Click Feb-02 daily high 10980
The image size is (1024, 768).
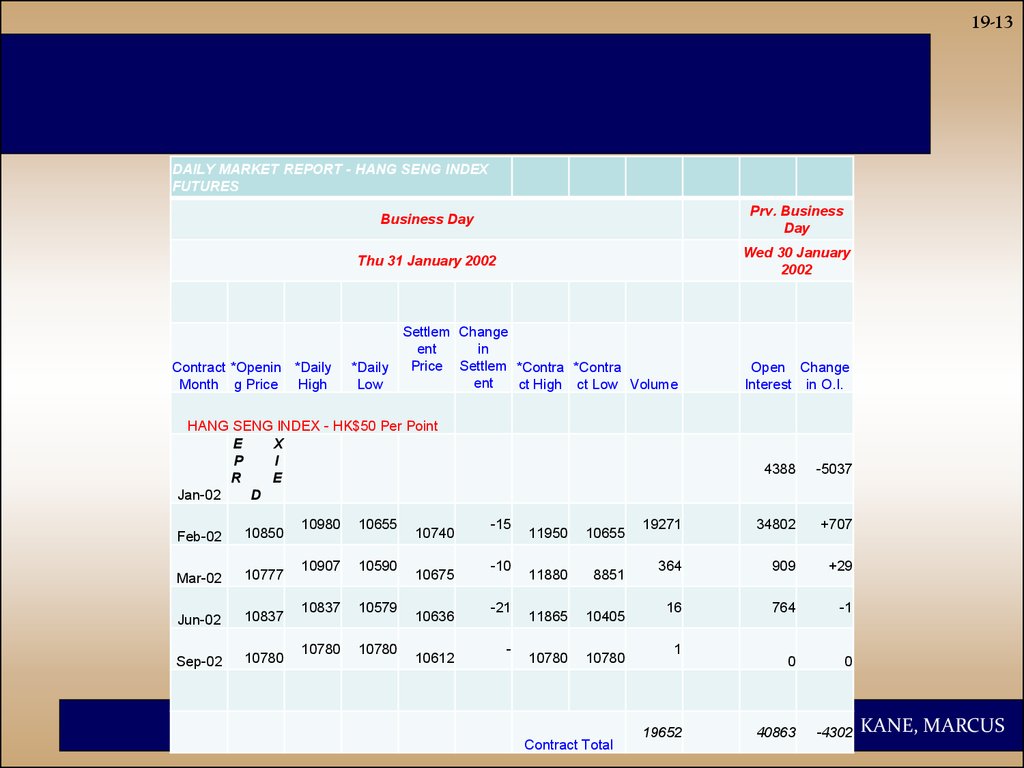321,524
